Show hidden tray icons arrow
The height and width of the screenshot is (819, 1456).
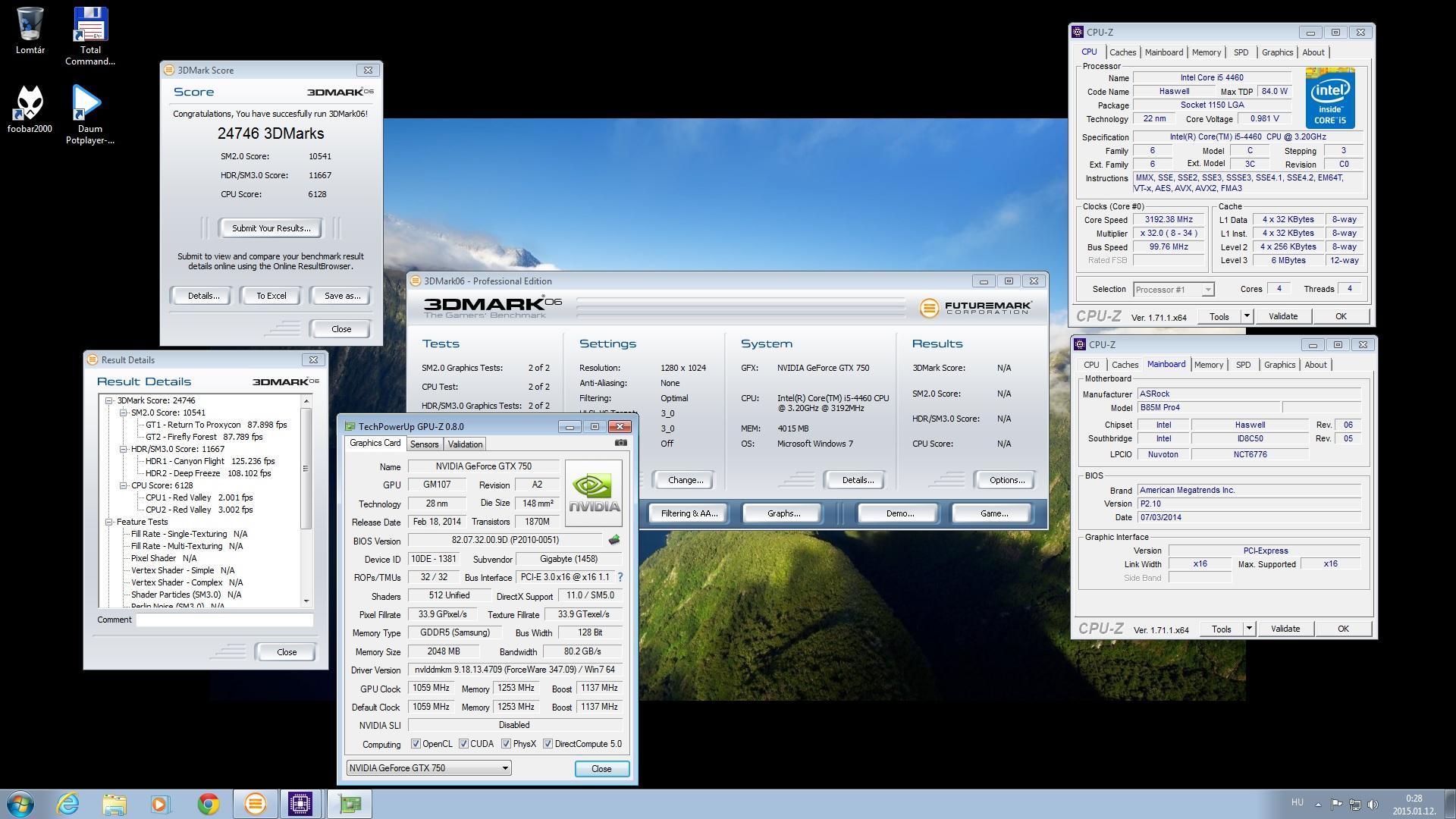coord(1318,805)
